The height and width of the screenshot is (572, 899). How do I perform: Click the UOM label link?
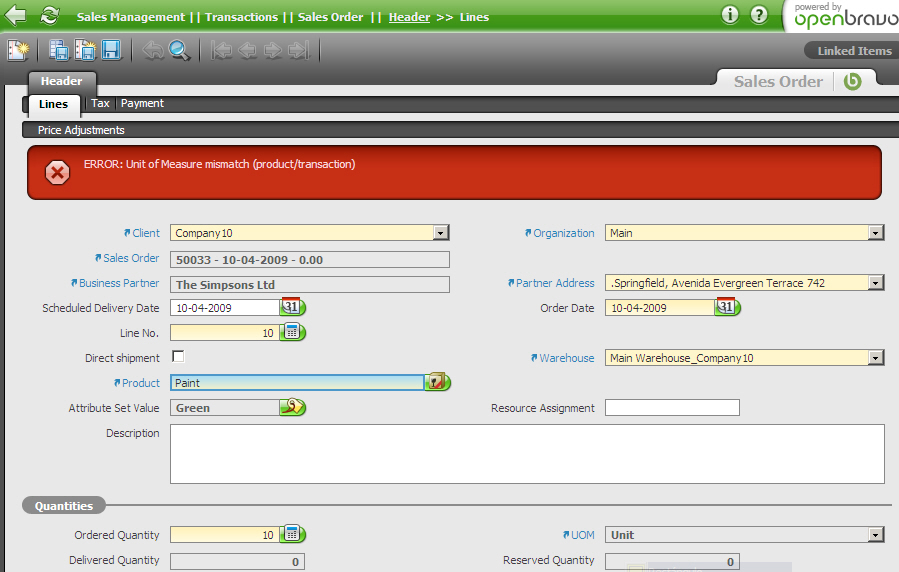583,535
